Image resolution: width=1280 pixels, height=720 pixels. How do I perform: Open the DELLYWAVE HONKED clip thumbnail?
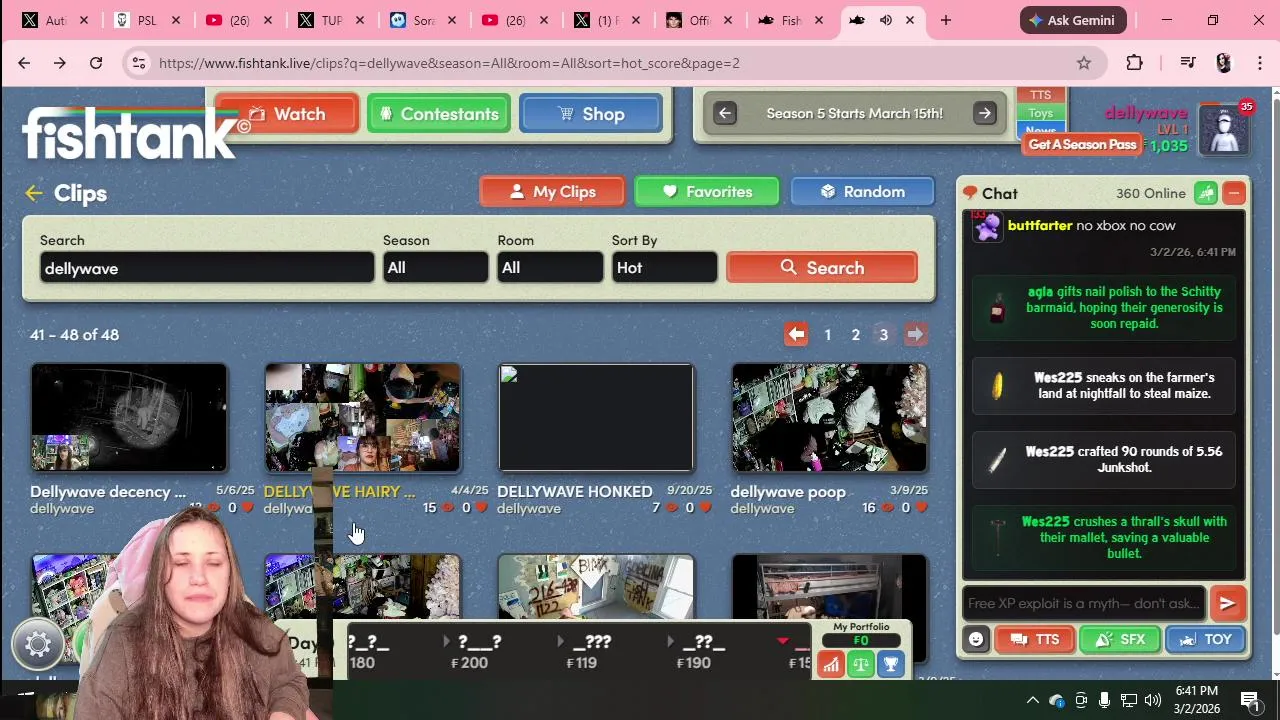click(596, 417)
